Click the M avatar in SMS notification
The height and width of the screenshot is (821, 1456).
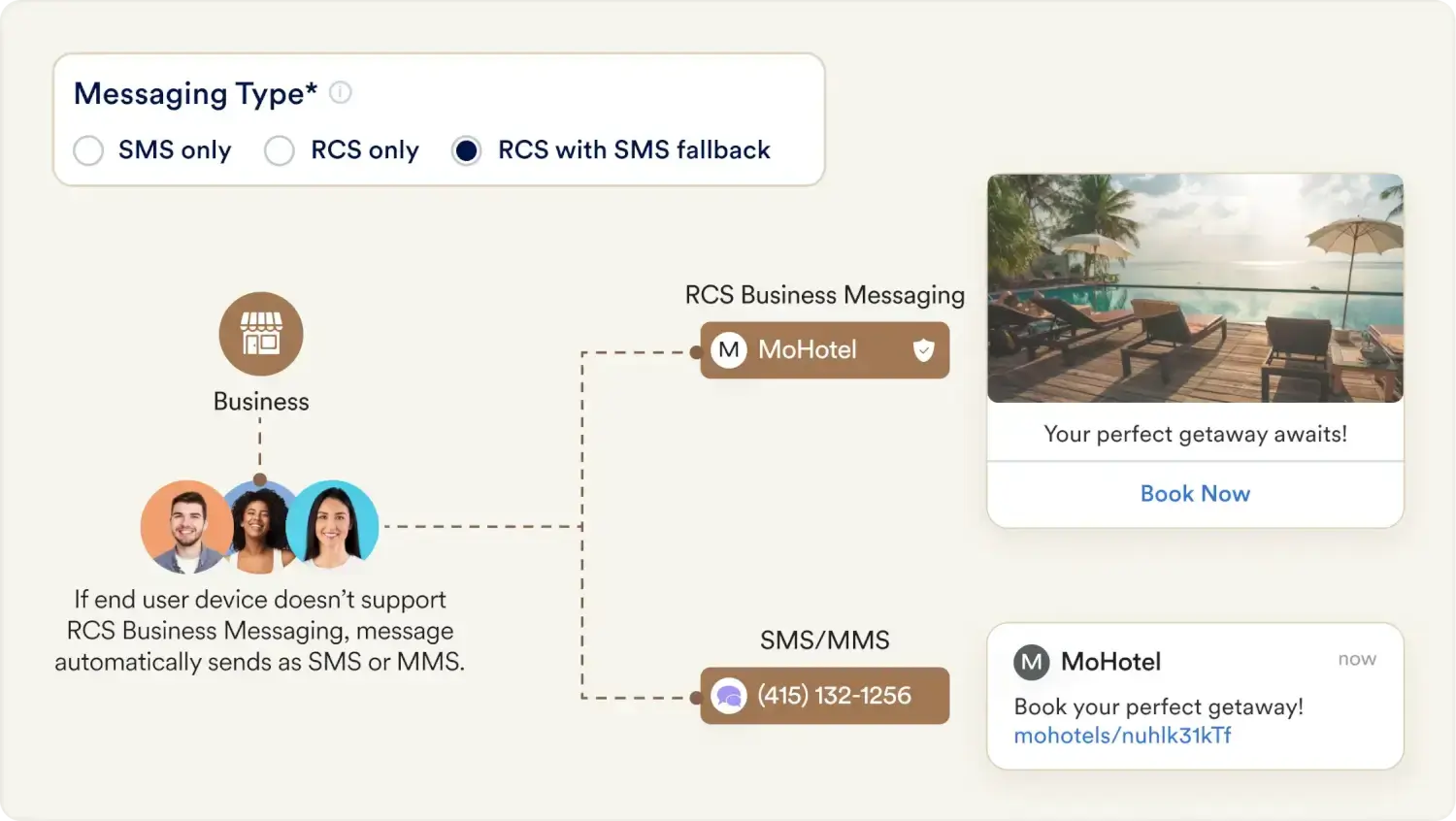pos(1032,663)
